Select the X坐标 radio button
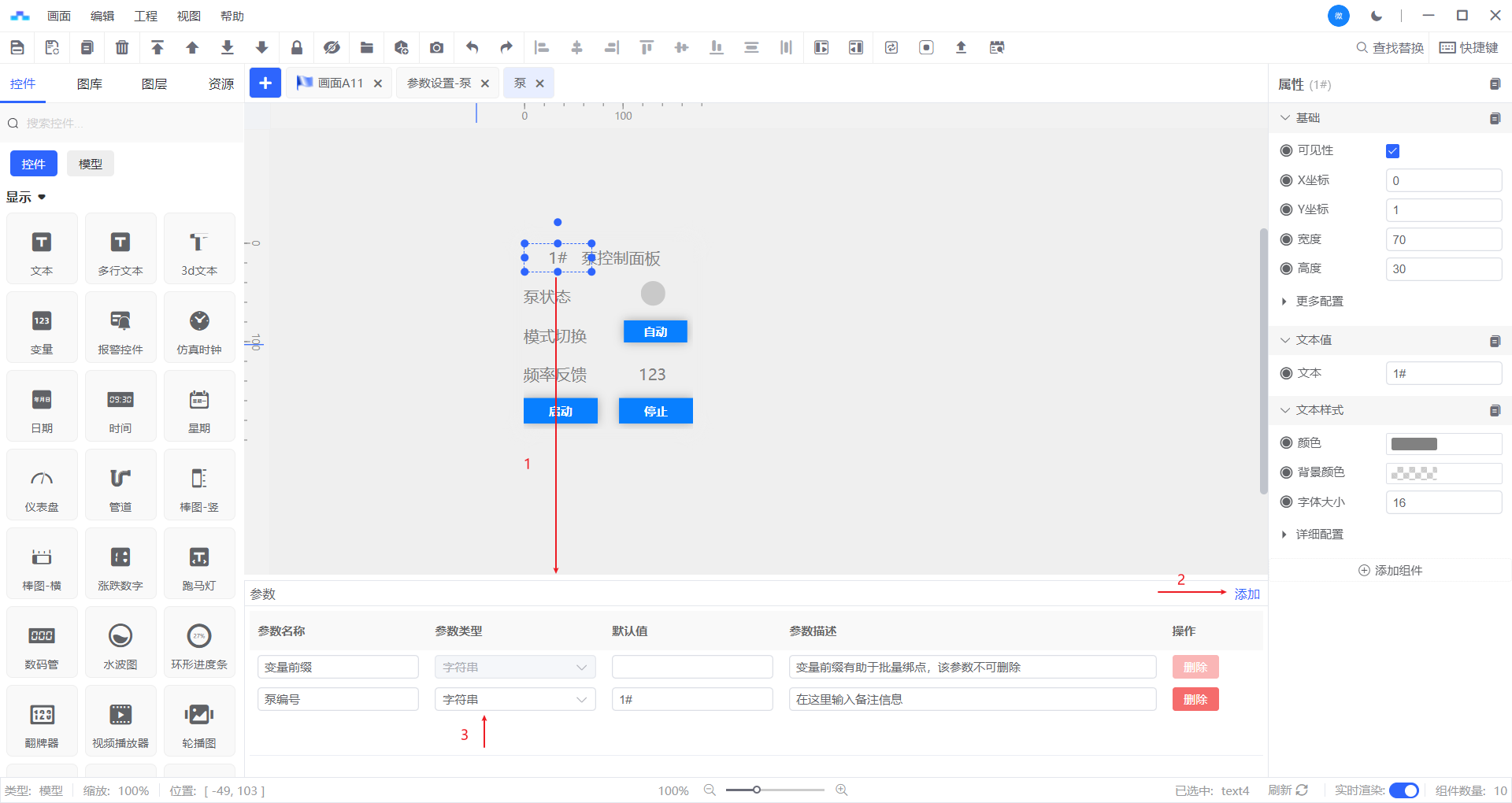This screenshot has height=803, width=1512. 1286,180
